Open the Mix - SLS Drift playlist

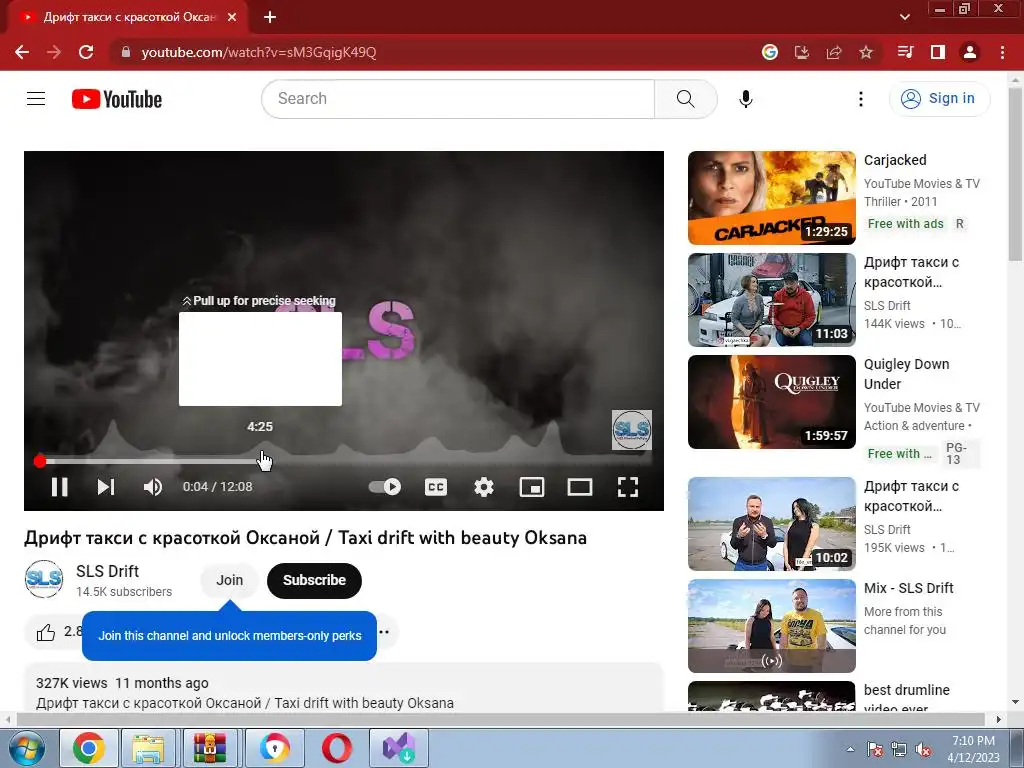coord(771,626)
